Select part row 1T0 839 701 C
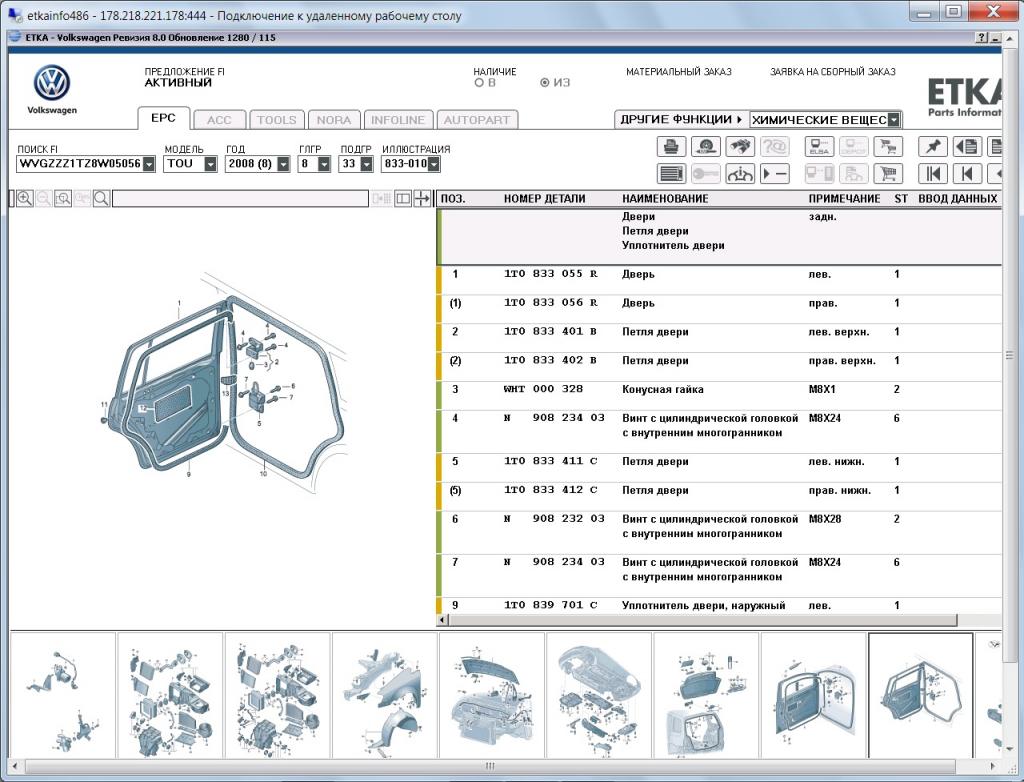Image resolution: width=1024 pixels, height=782 pixels. (x=718, y=605)
